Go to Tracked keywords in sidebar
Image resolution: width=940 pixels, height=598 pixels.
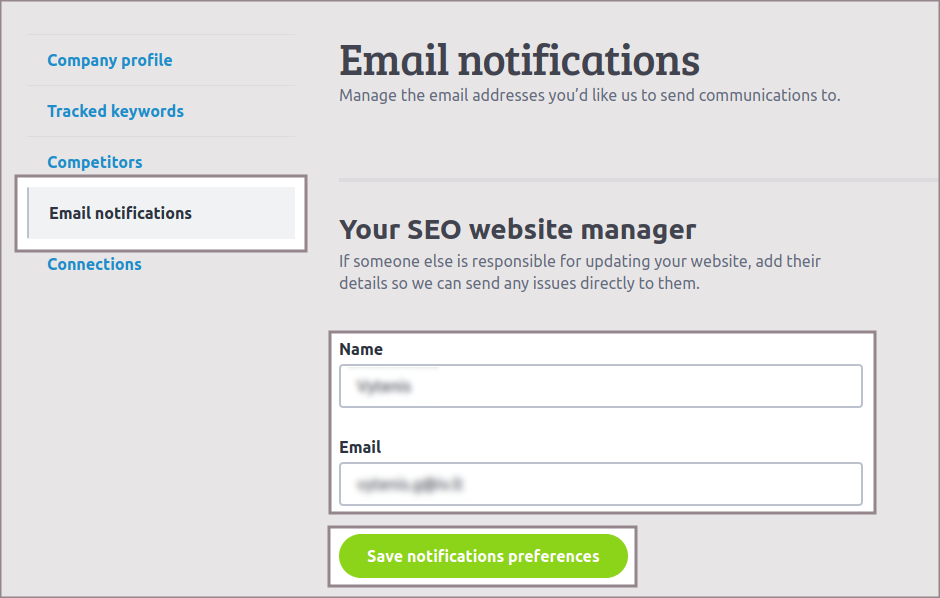(115, 111)
